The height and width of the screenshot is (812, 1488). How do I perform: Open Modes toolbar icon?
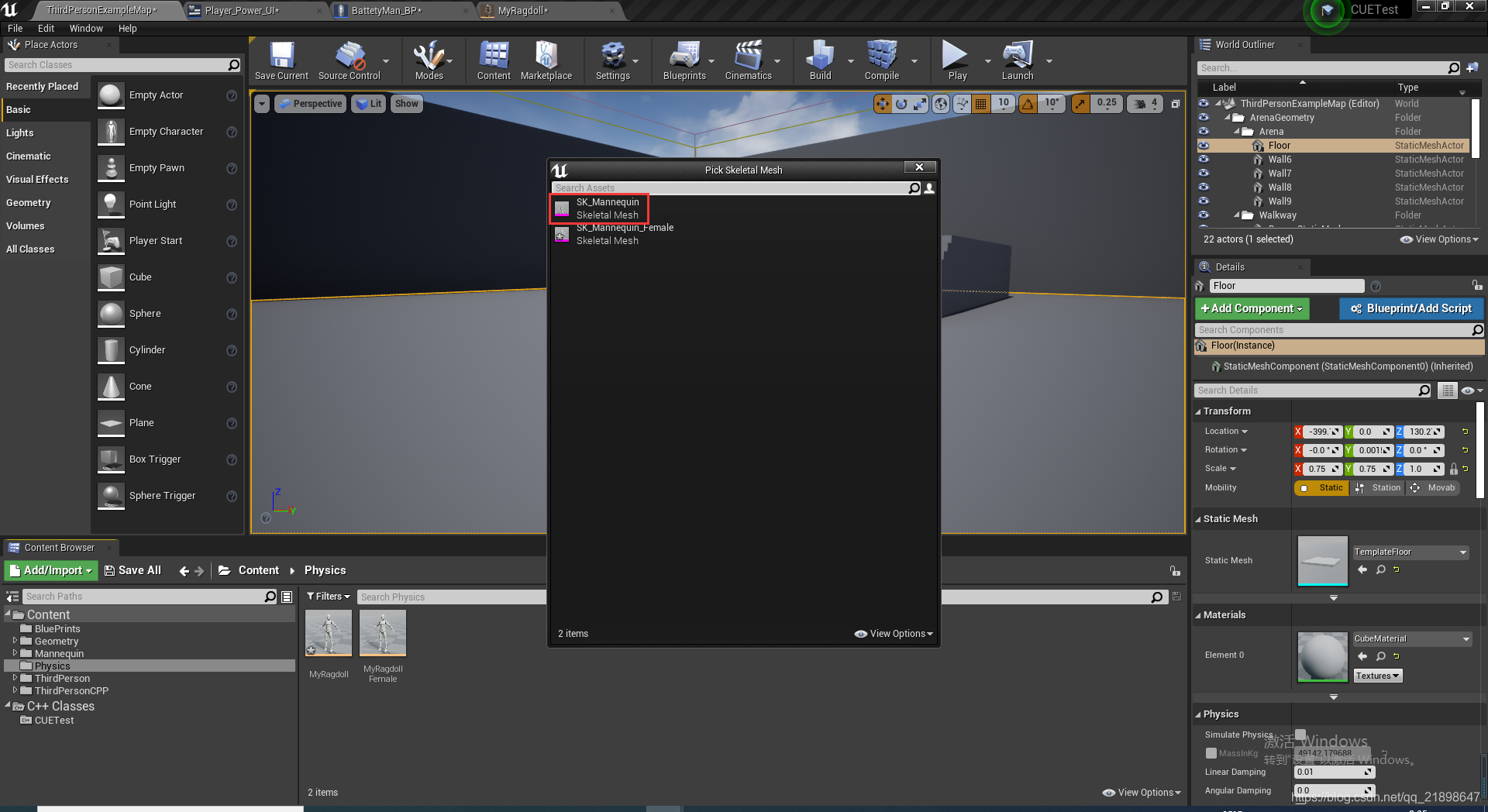tap(429, 60)
